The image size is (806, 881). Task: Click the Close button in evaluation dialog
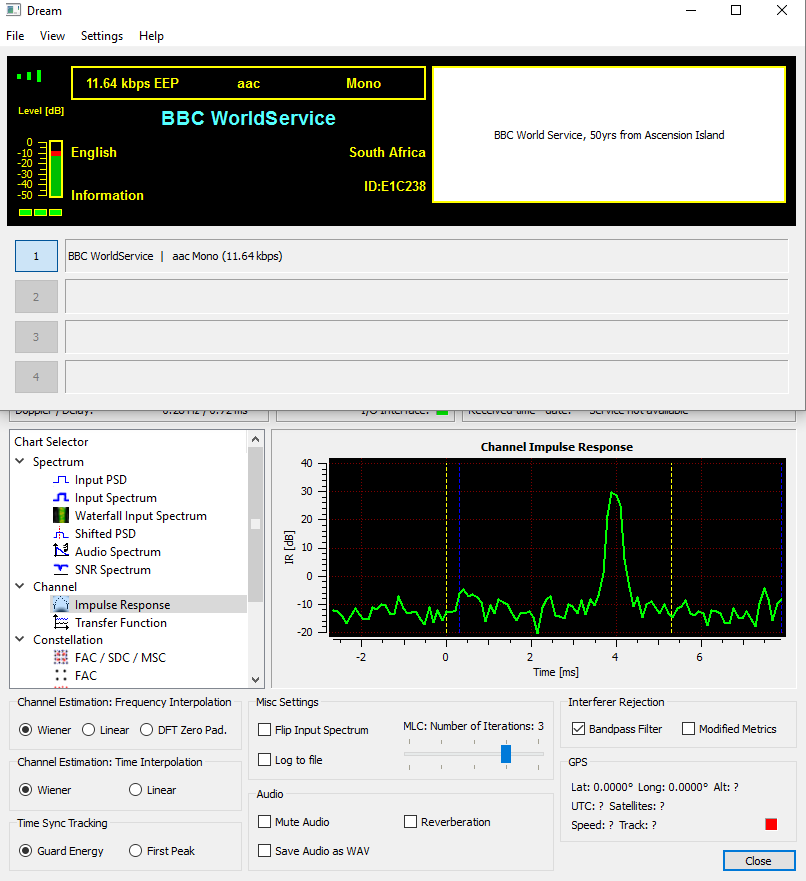point(759,861)
